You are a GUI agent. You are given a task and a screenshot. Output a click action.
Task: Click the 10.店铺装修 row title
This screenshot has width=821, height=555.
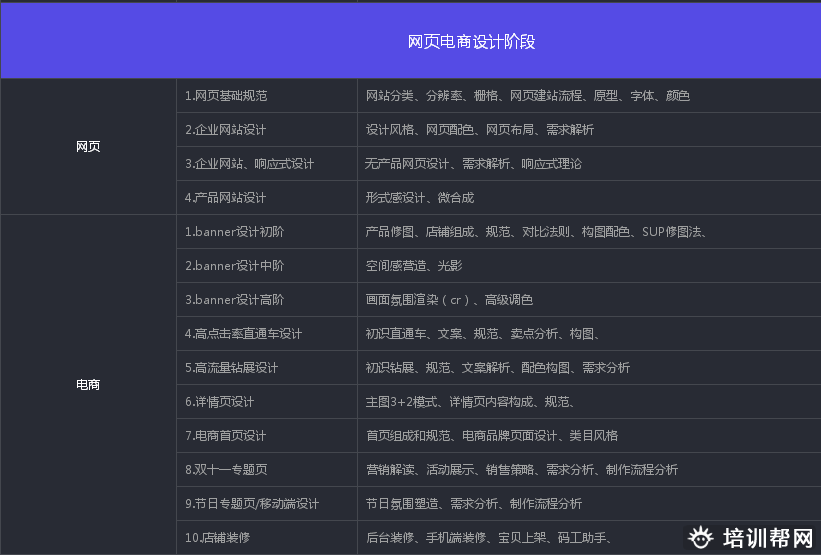pyautogui.click(x=217, y=538)
